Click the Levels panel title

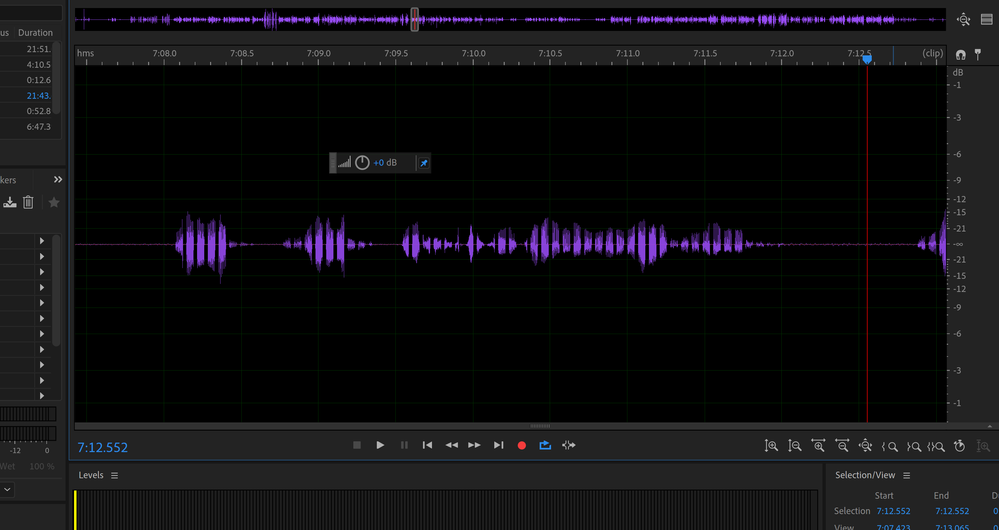point(91,475)
